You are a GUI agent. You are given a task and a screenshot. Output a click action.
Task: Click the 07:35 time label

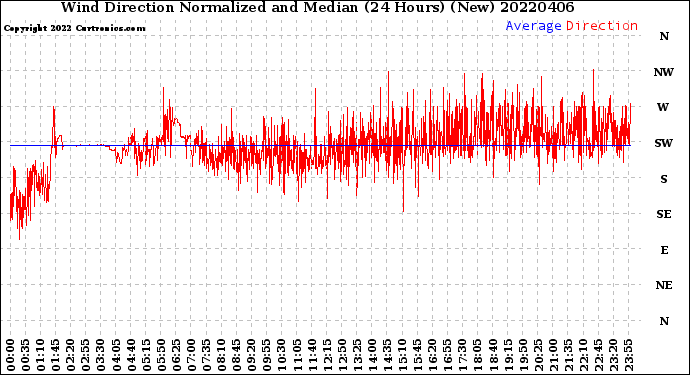[207, 355]
